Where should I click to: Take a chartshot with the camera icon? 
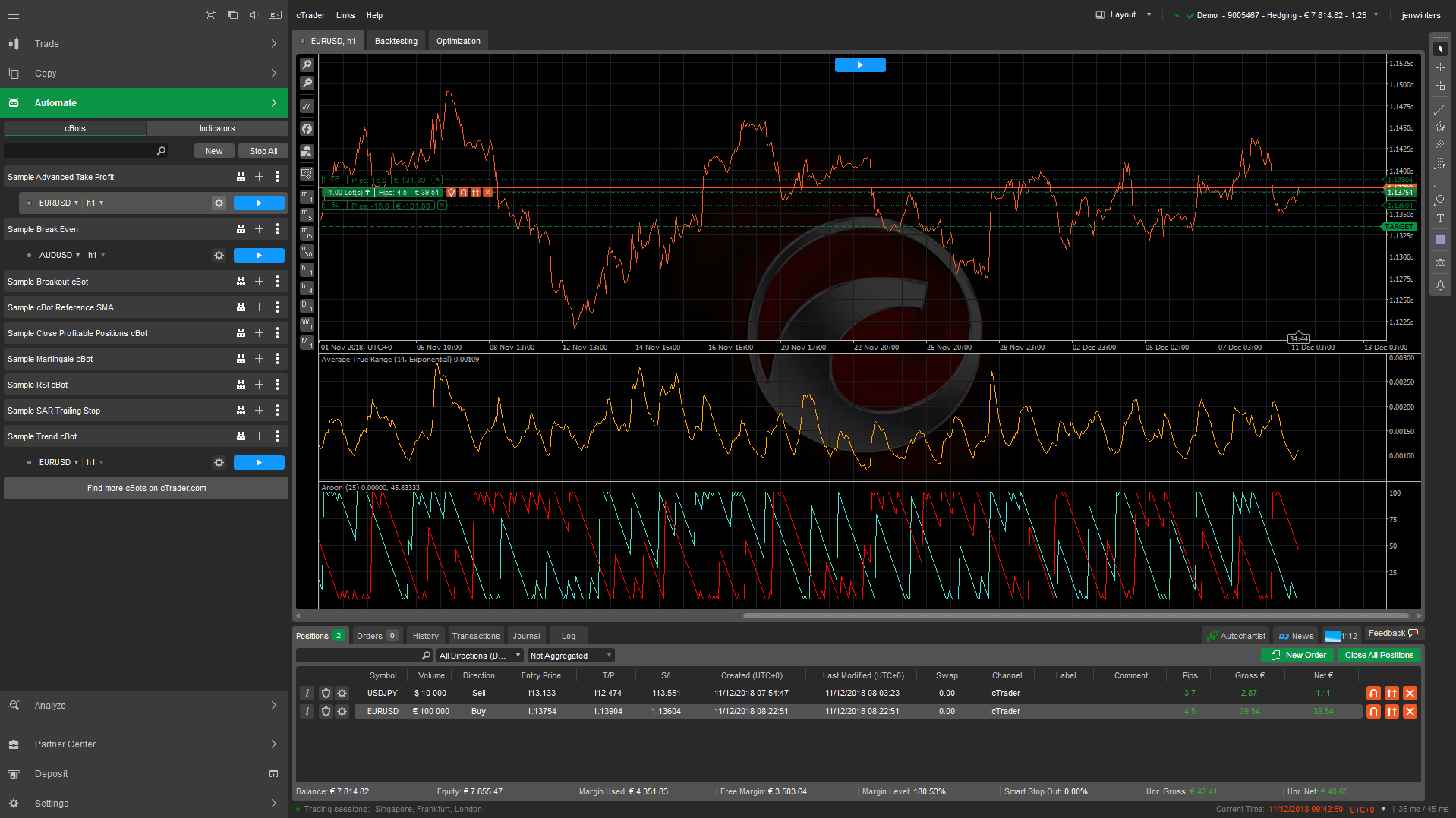[1440, 263]
